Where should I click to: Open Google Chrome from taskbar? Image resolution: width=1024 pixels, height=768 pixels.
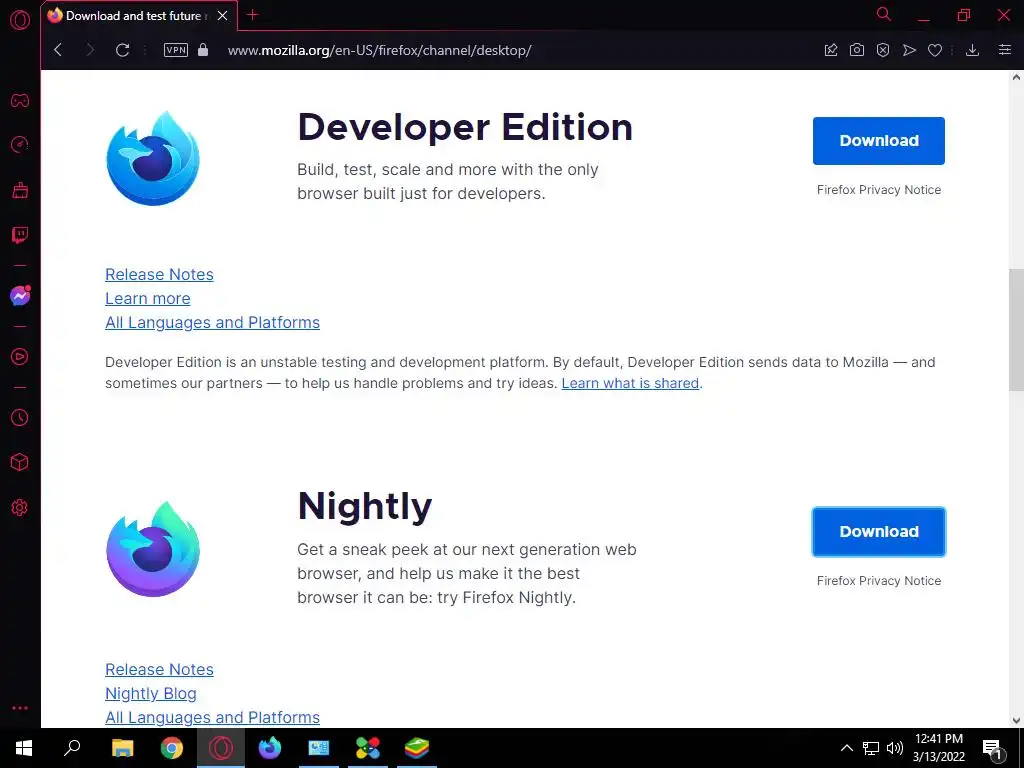tap(172, 748)
